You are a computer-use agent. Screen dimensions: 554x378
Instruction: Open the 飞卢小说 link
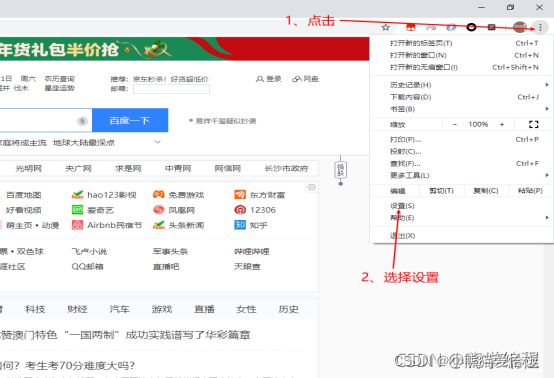click(89, 252)
